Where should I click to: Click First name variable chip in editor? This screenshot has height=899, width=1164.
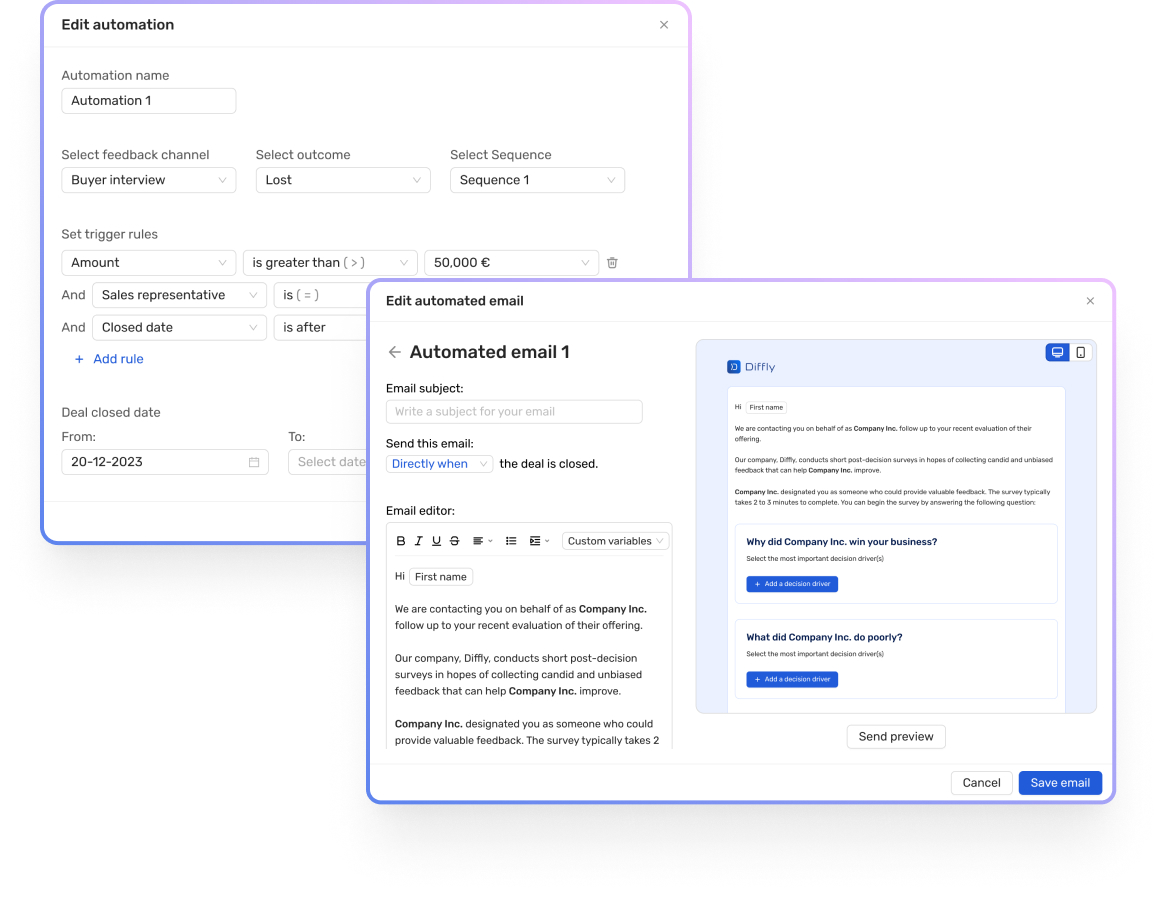pyautogui.click(x=441, y=577)
